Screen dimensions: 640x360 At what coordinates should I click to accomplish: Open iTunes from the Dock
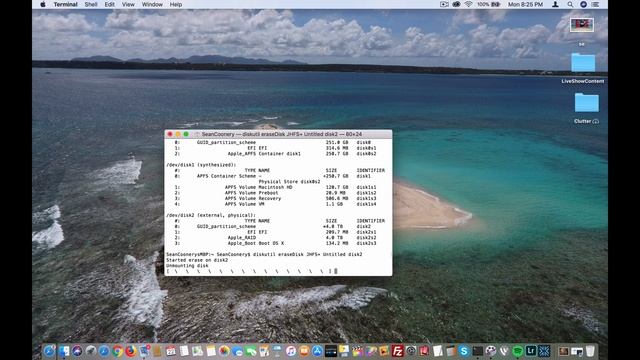[291, 351]
